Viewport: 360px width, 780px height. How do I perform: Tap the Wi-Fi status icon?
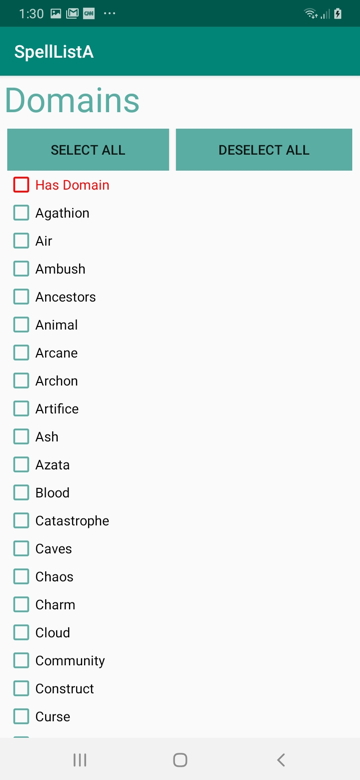311,14
